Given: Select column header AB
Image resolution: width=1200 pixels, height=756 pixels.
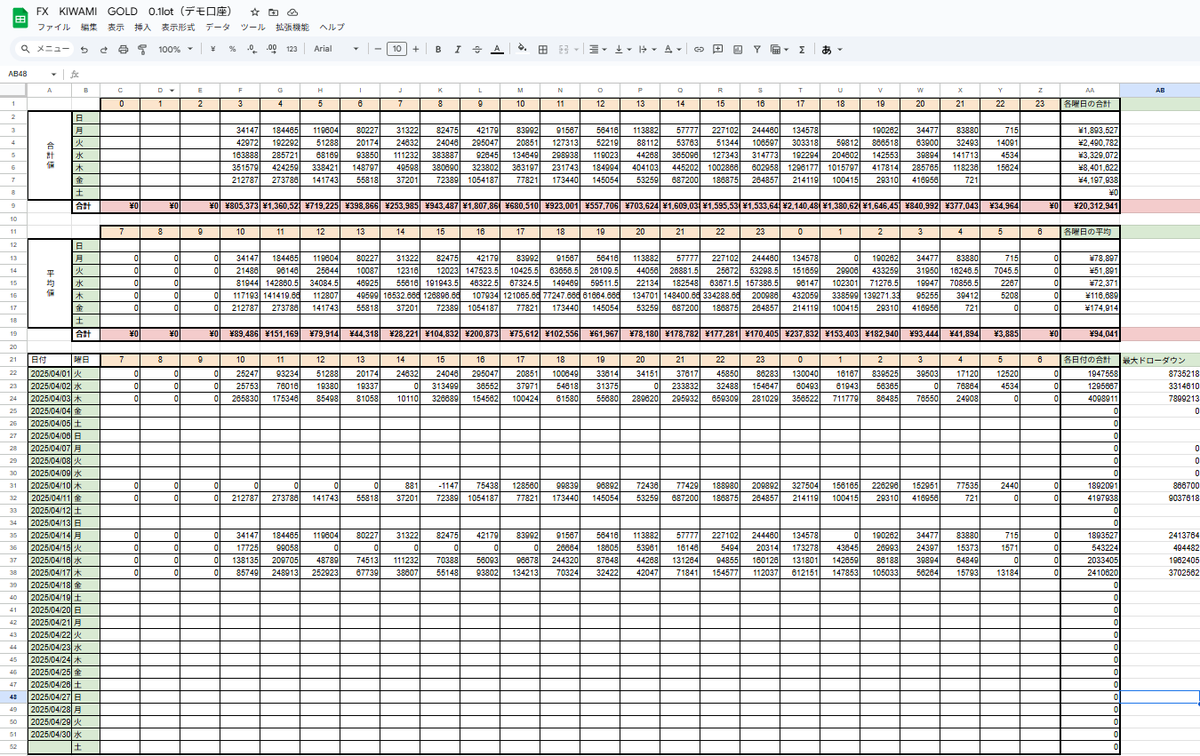Looking at the screenshot, I should [1160, 91].
